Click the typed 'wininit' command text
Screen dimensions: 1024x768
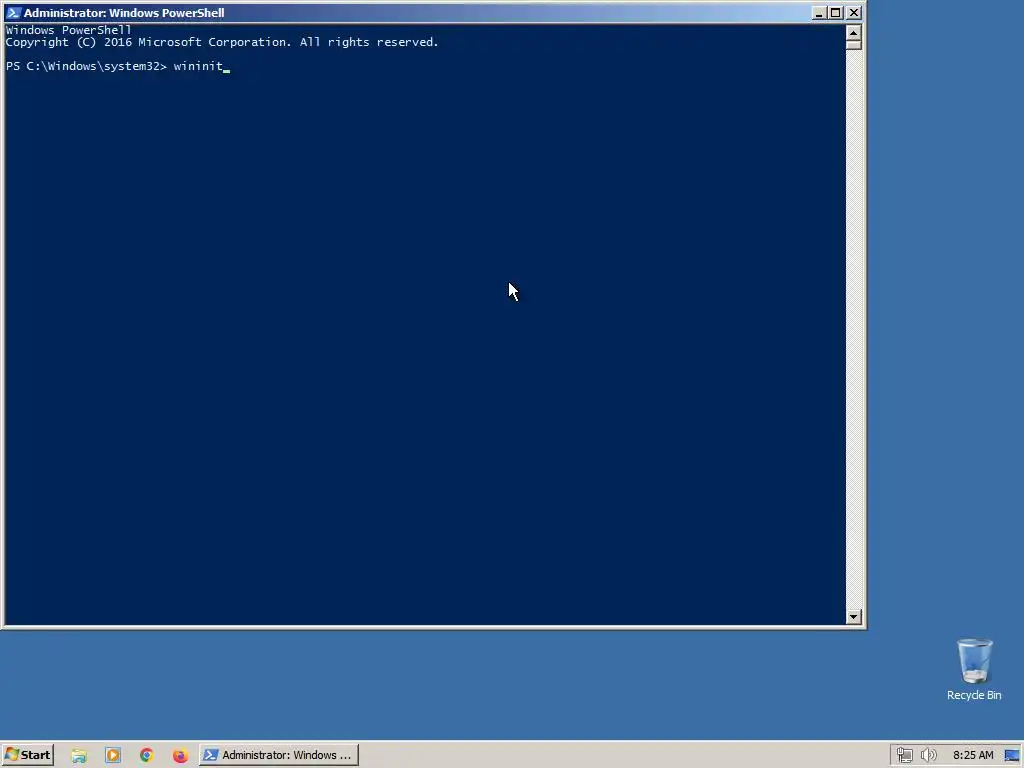pyautogui.click(x=198, y=66)
